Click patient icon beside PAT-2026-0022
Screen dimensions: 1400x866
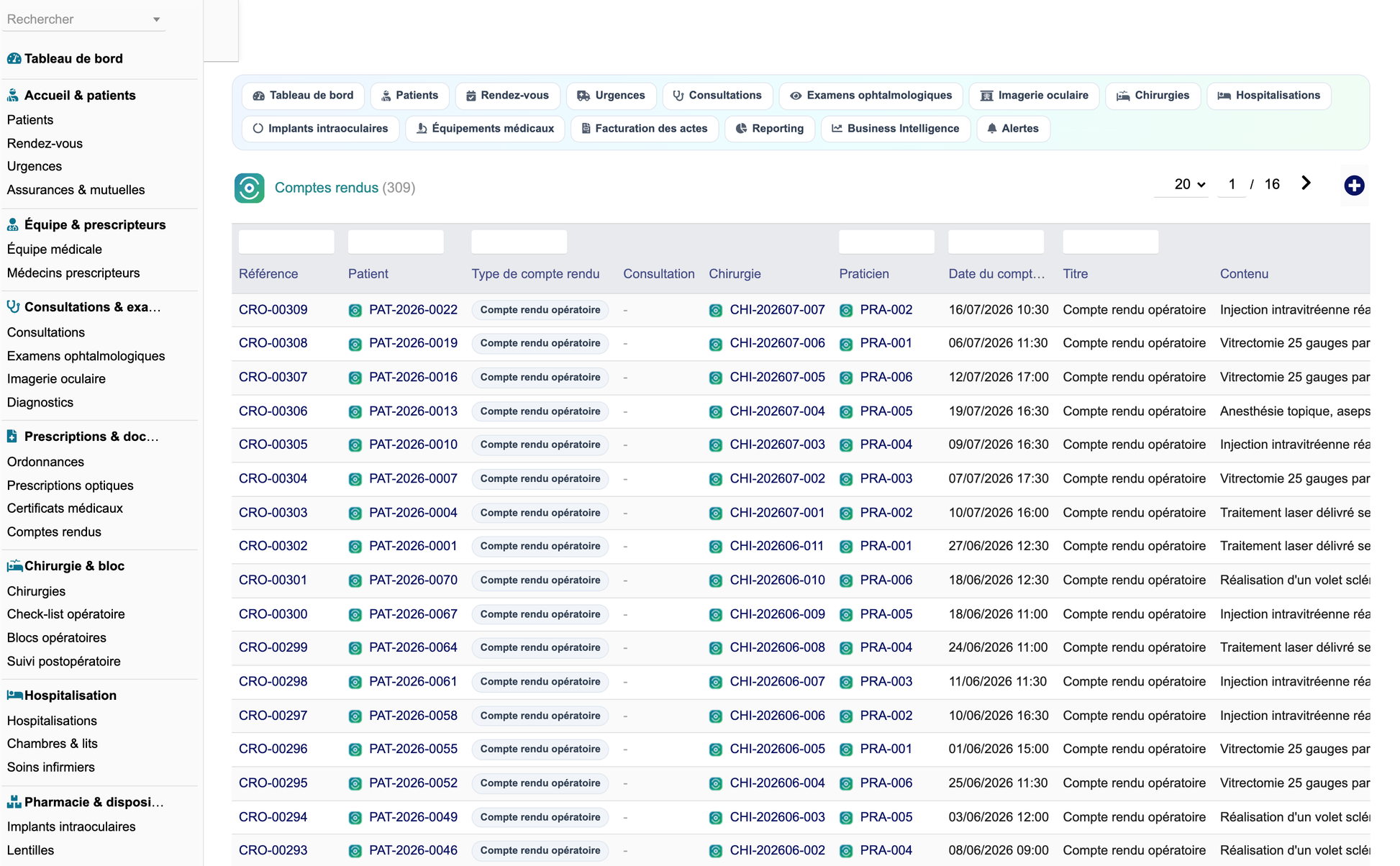click(355, 310)
